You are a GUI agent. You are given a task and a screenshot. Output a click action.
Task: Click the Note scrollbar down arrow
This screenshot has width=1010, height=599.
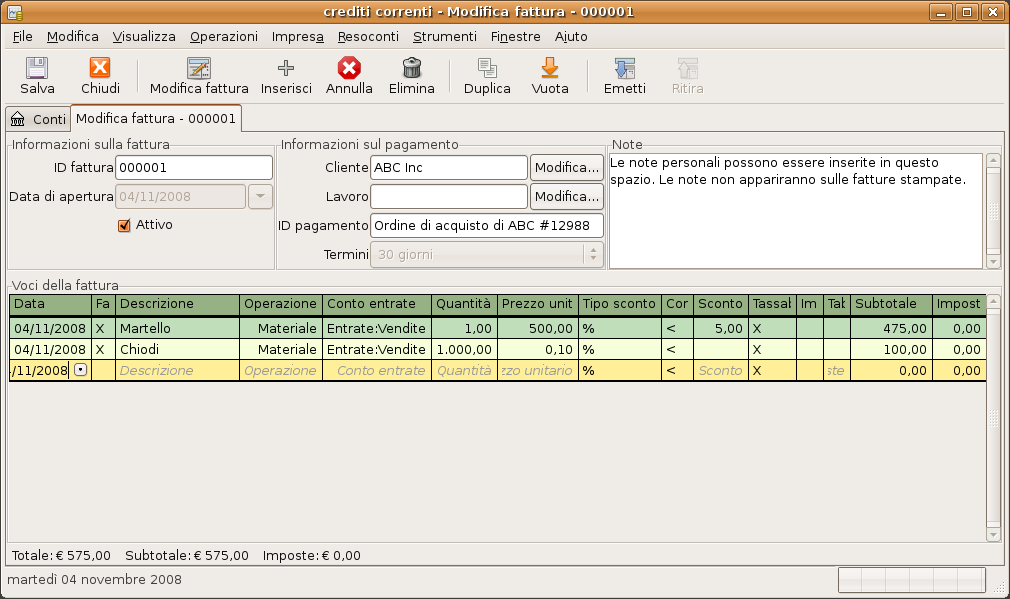(993, 261)
